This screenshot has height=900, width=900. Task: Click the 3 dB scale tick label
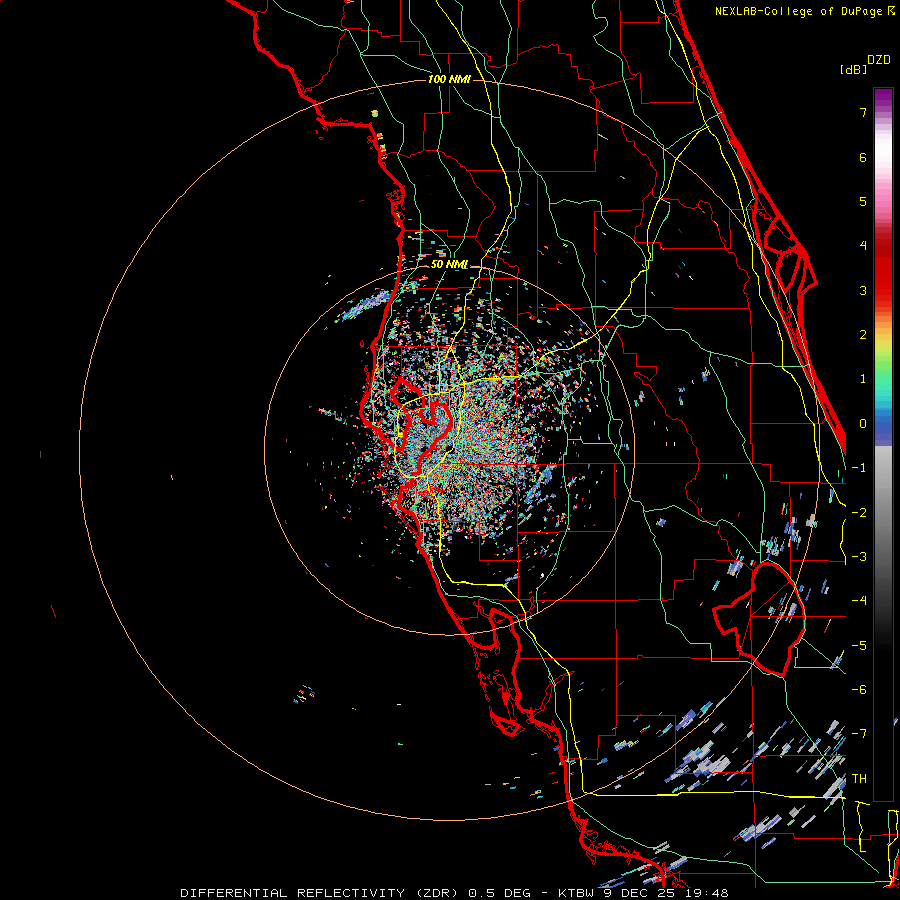pyautogui.click(x=863, y=290)
